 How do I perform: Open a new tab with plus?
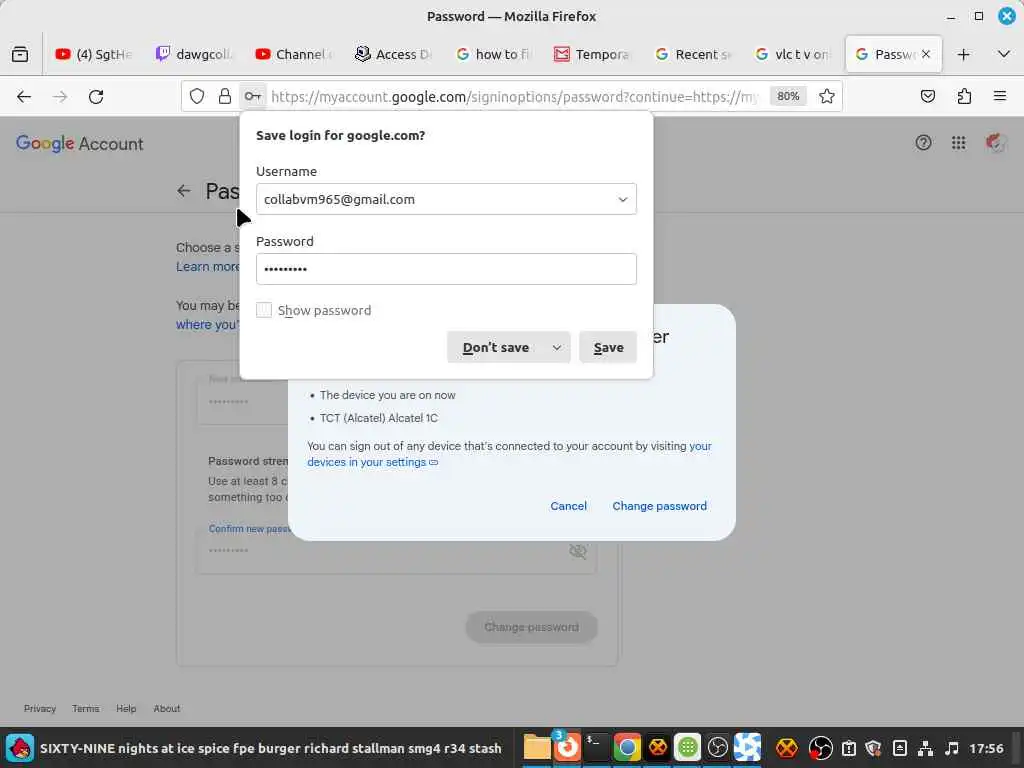tap(963, 54)
